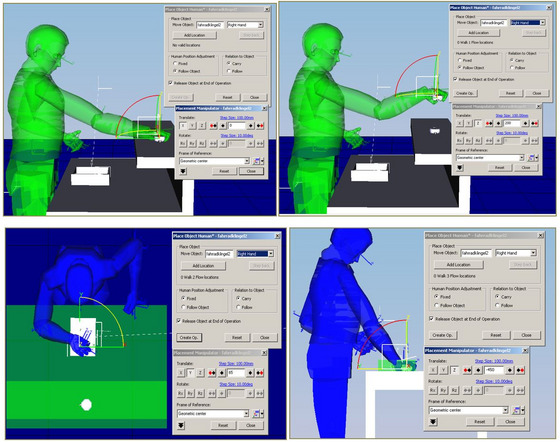The width and height of the screenshot is (560, 442).
Task: Select Z translate axis in manipulator showing 200
Action: pos(478,123)
